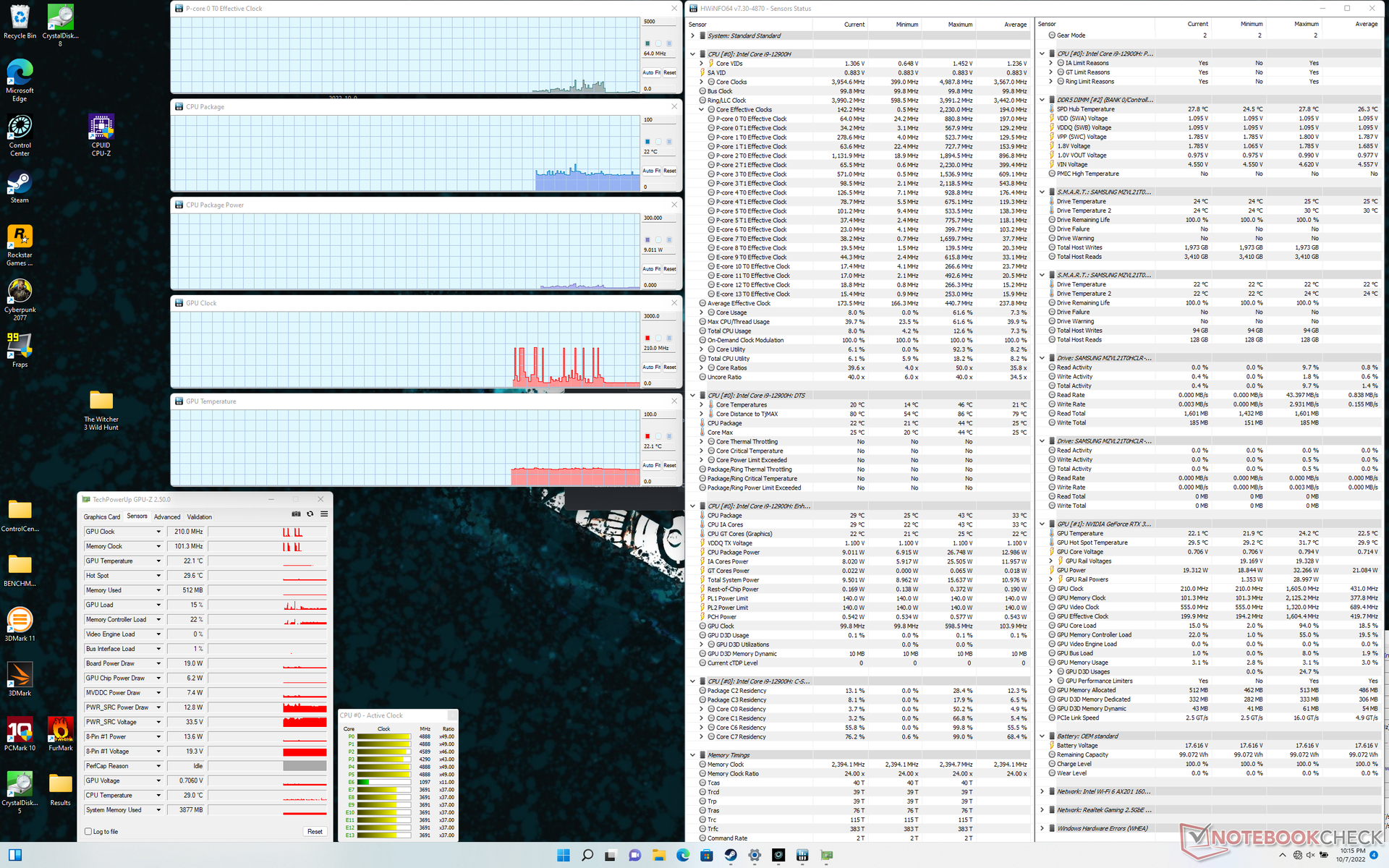This screenshot has width=1389, height=868.
Task: Launch Cyberpunk 2077 desktop shortcut
Action: pos(20,300)
